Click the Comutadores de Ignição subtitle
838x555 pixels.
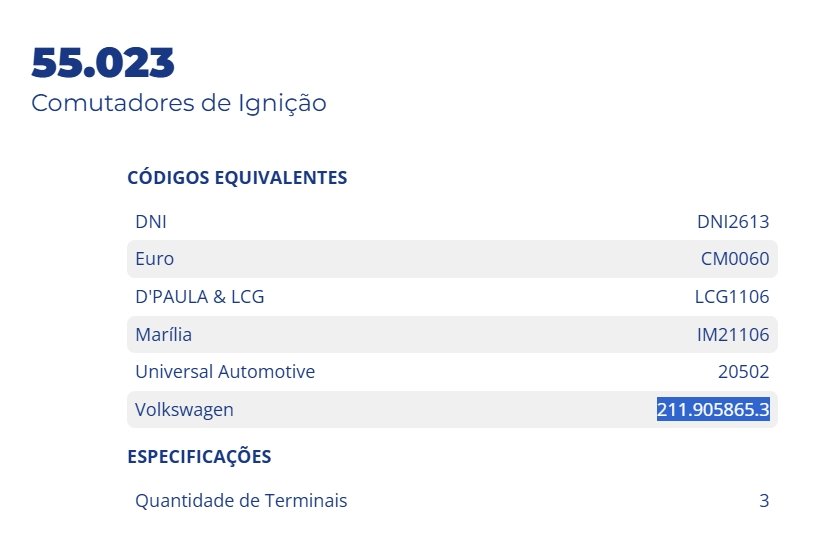179,103
